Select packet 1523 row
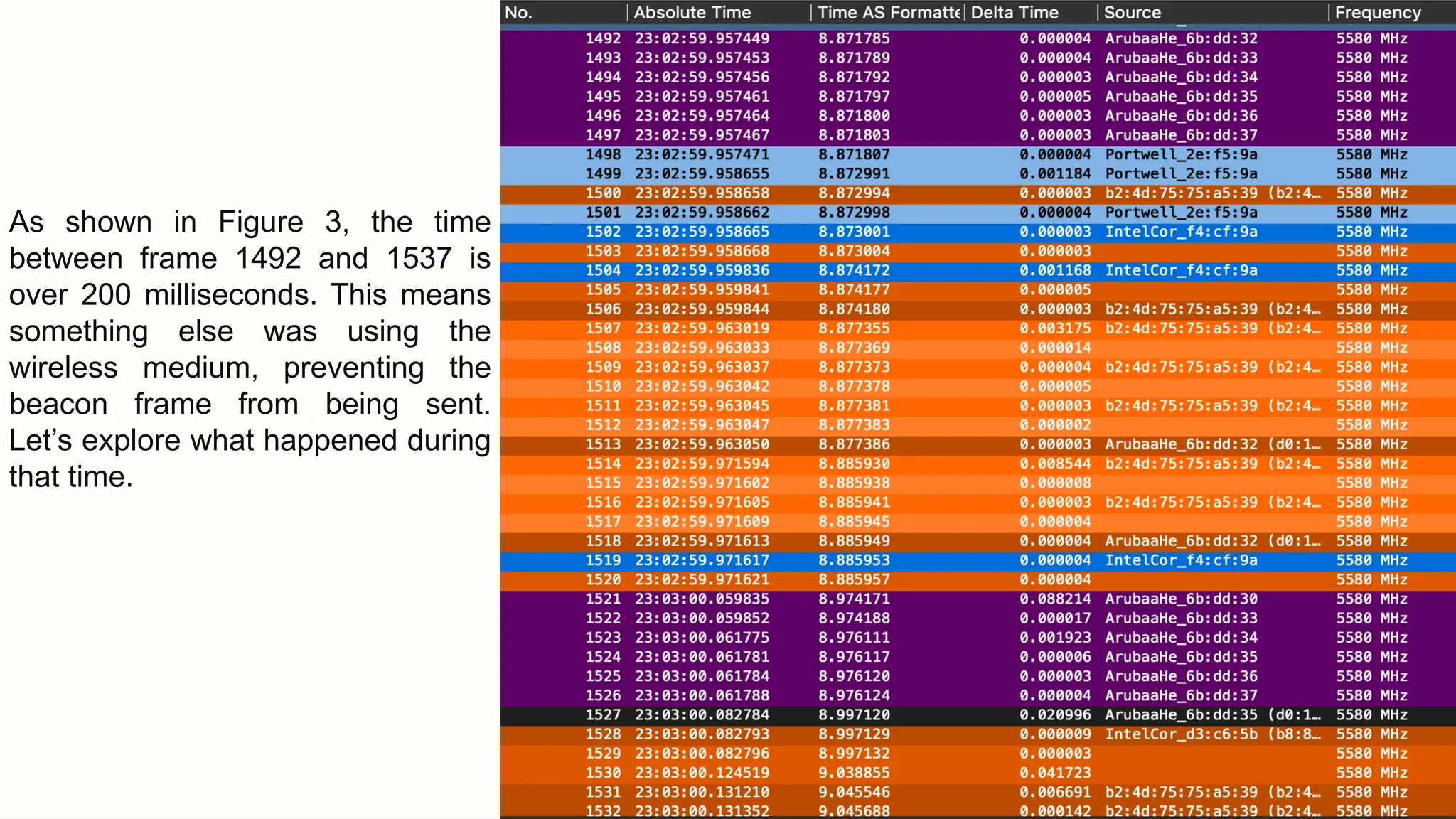 978,638
